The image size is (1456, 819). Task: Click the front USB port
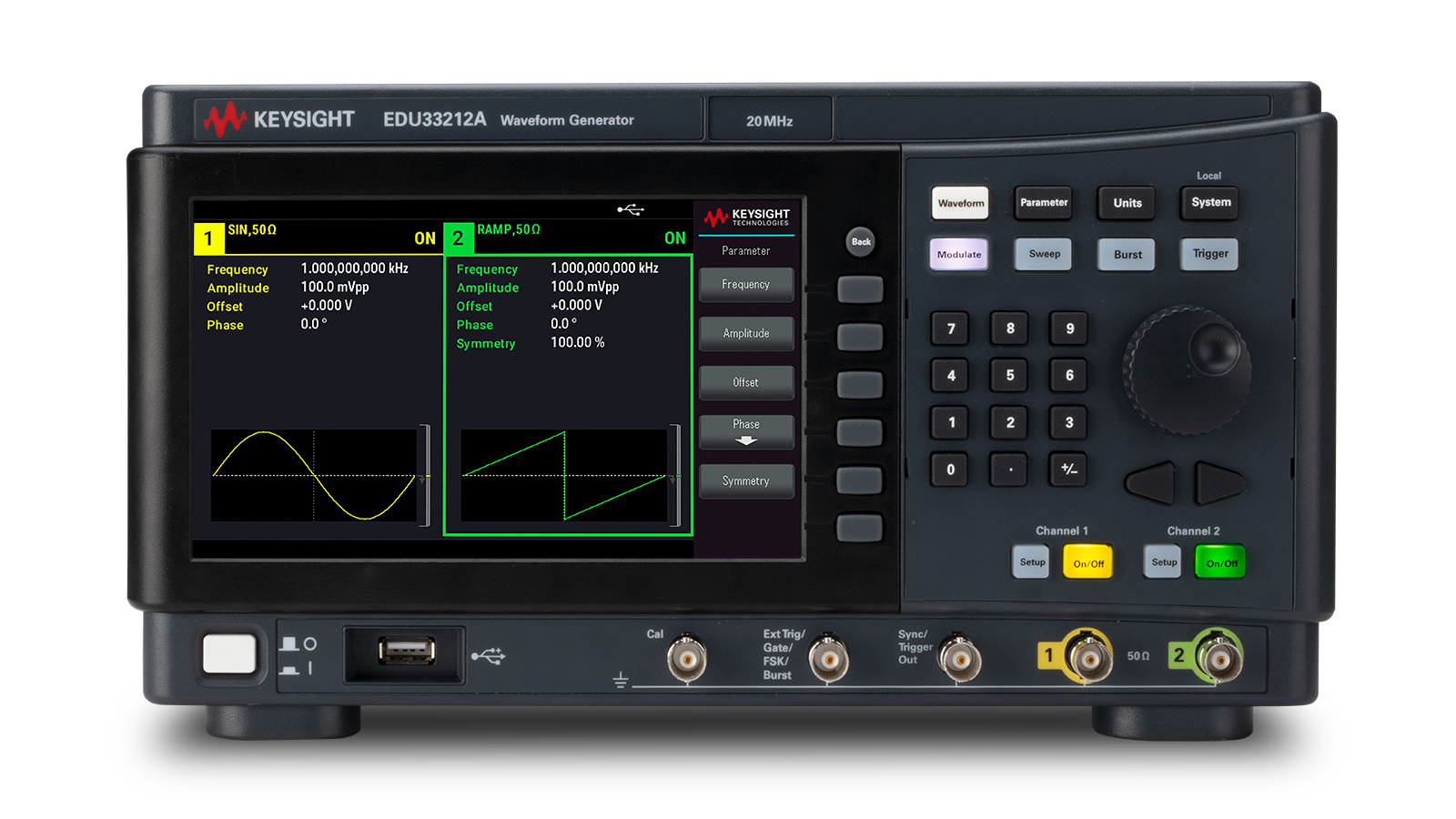click(x=407, y=651)
